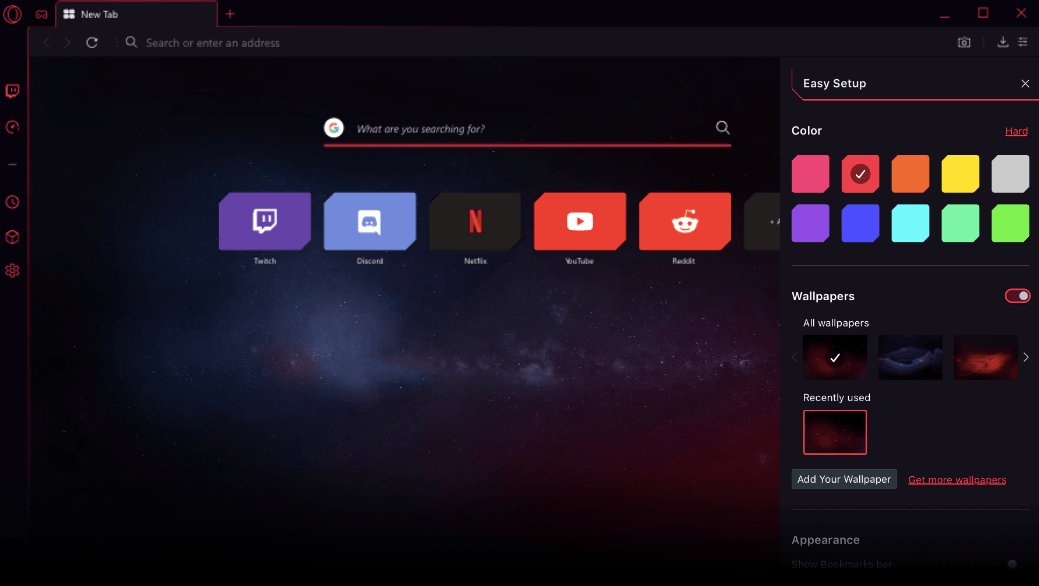Go forward to the next page
Image resolution: width=1039 pixels, height=586 pixels.
pyautogui.click(x=68, y=42)
